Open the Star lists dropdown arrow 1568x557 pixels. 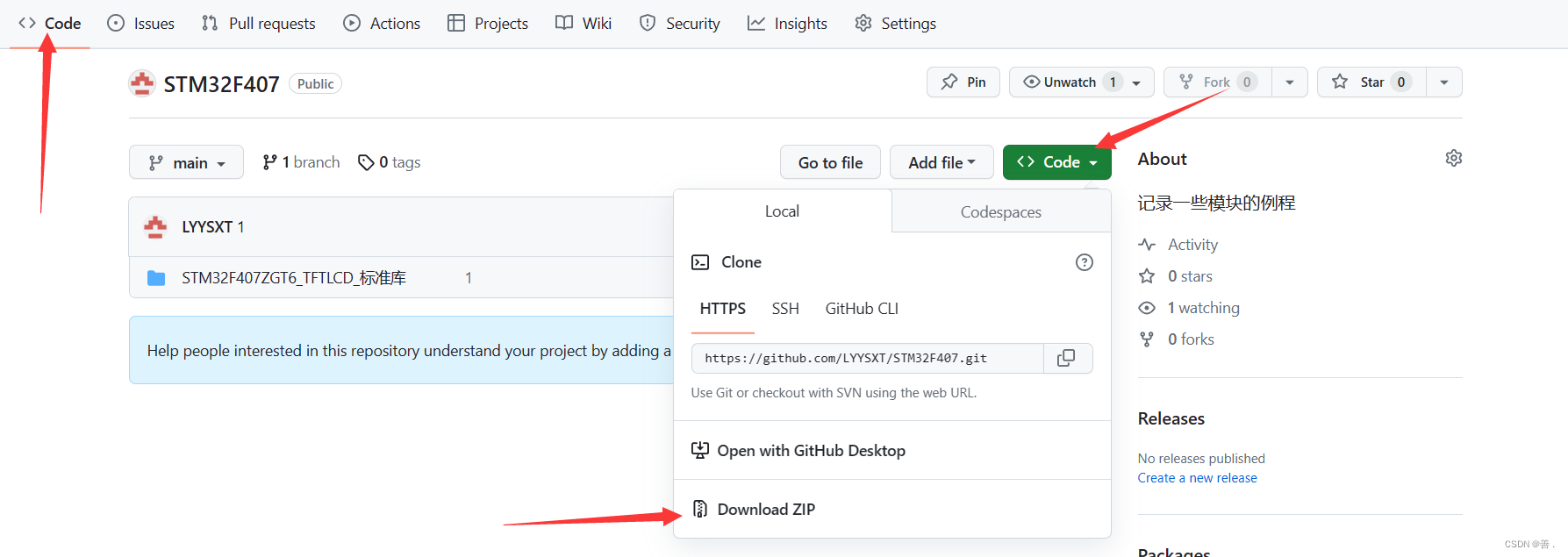point(1444,82)
